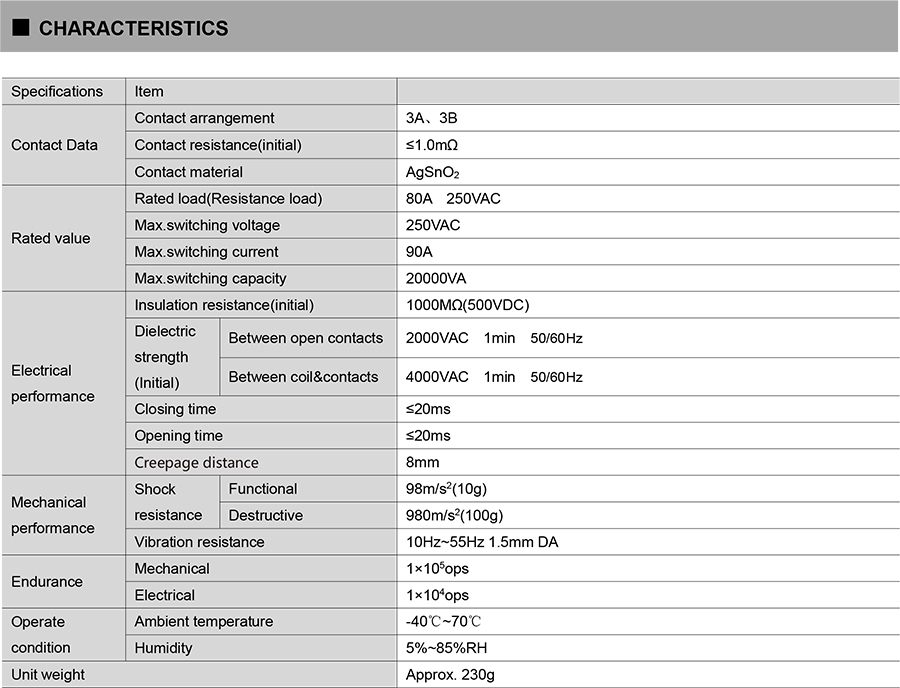Select the Creepage distance row label
Viewport: 900px width, 688px height.
pos(196,462)
